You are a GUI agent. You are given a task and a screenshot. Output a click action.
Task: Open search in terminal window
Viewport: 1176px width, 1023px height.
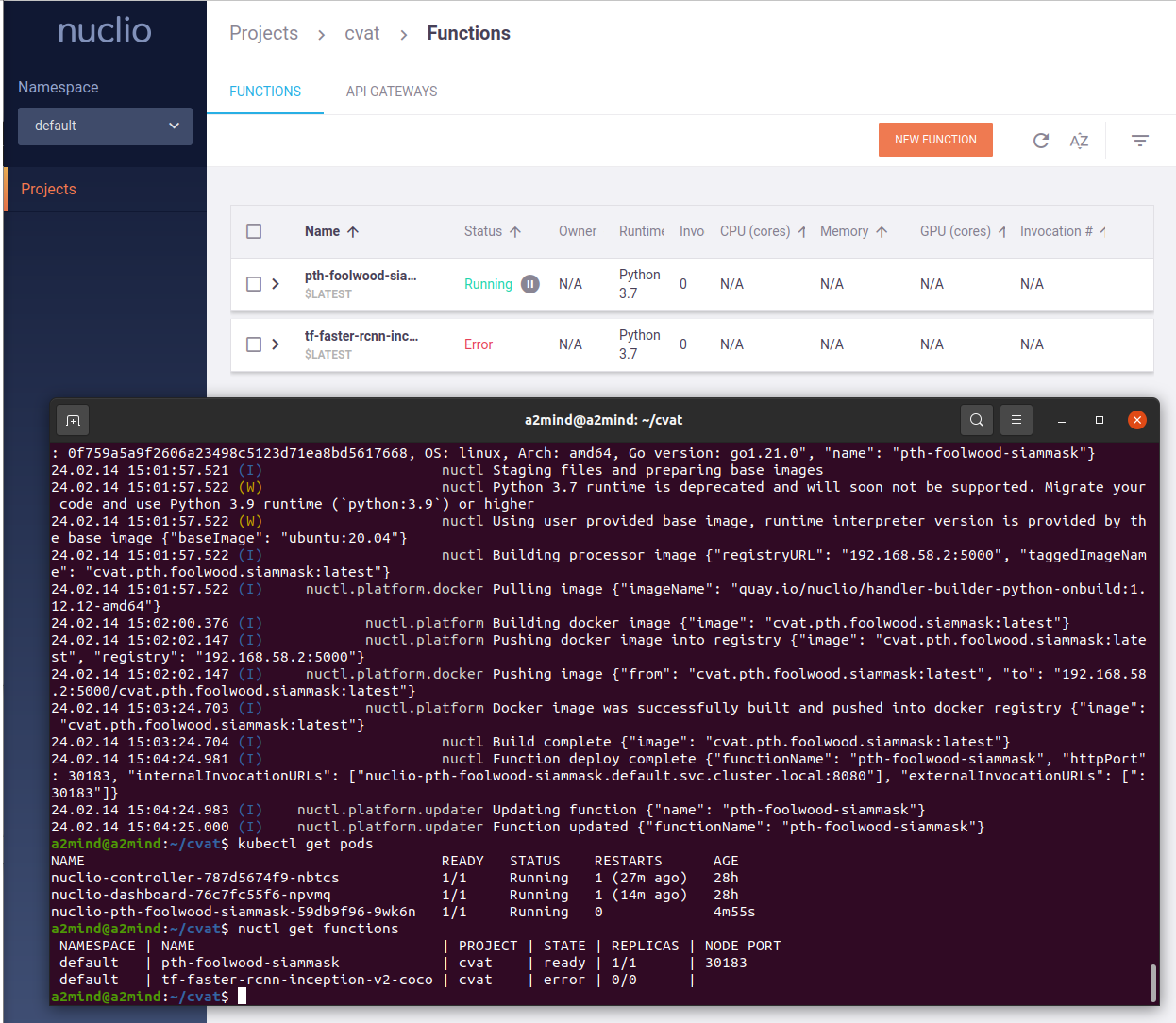[x=977, y=420]
